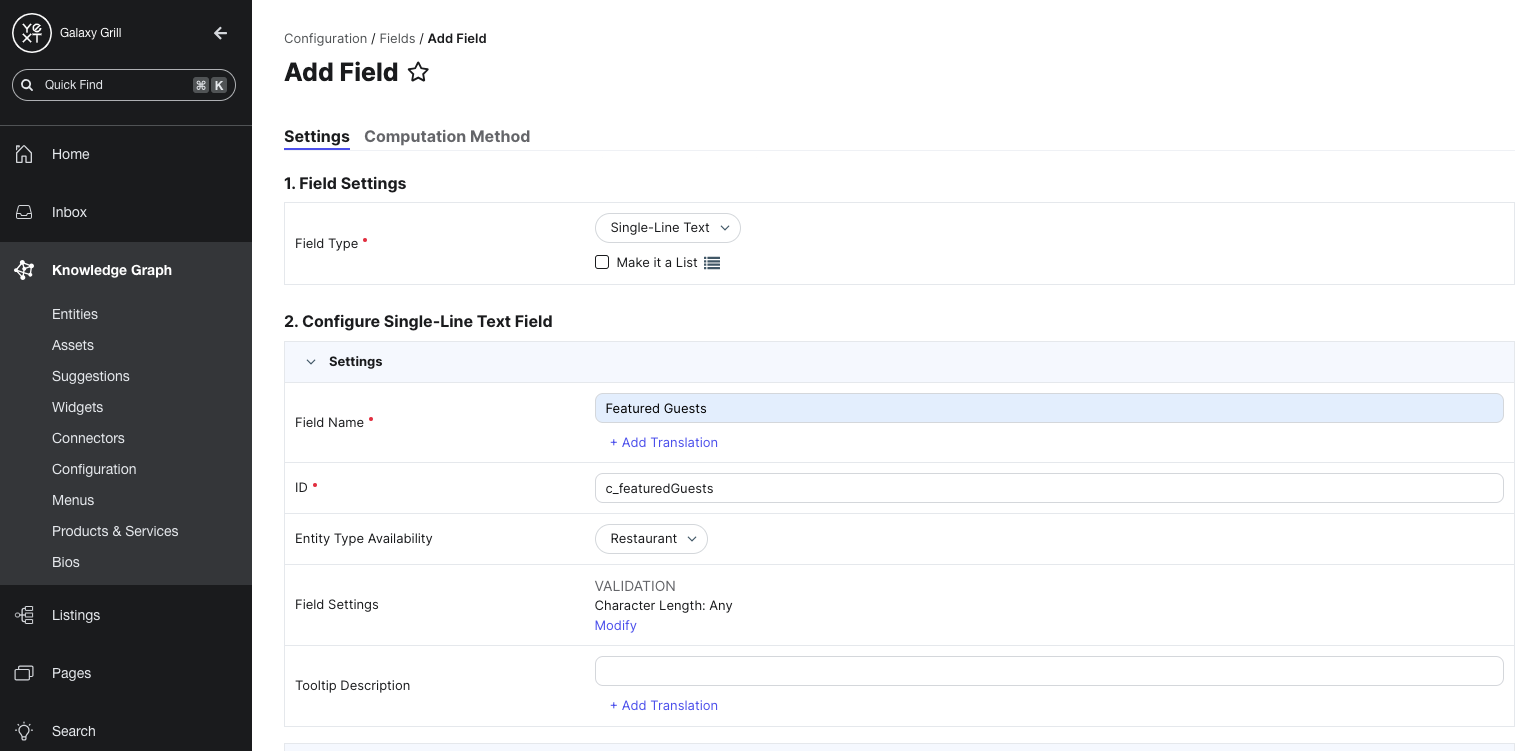The height and width of the screenshot is (751, 1534).
Task: Favorite Add Field with the star icon
Action: 418,71
